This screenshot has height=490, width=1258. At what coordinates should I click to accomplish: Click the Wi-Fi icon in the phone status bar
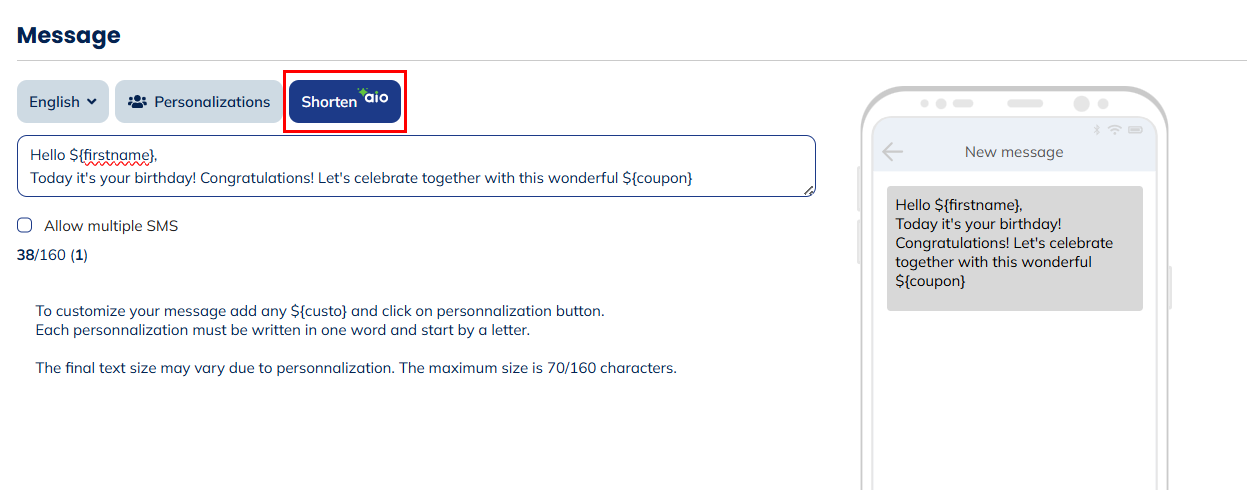tap(1114, 130)
